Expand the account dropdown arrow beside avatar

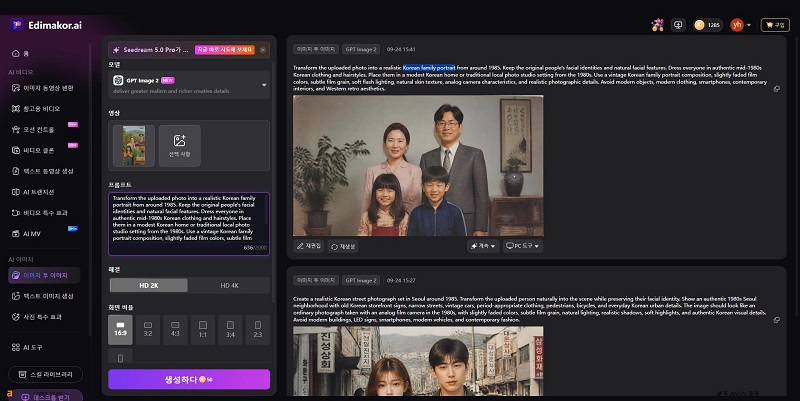point(749,25)
